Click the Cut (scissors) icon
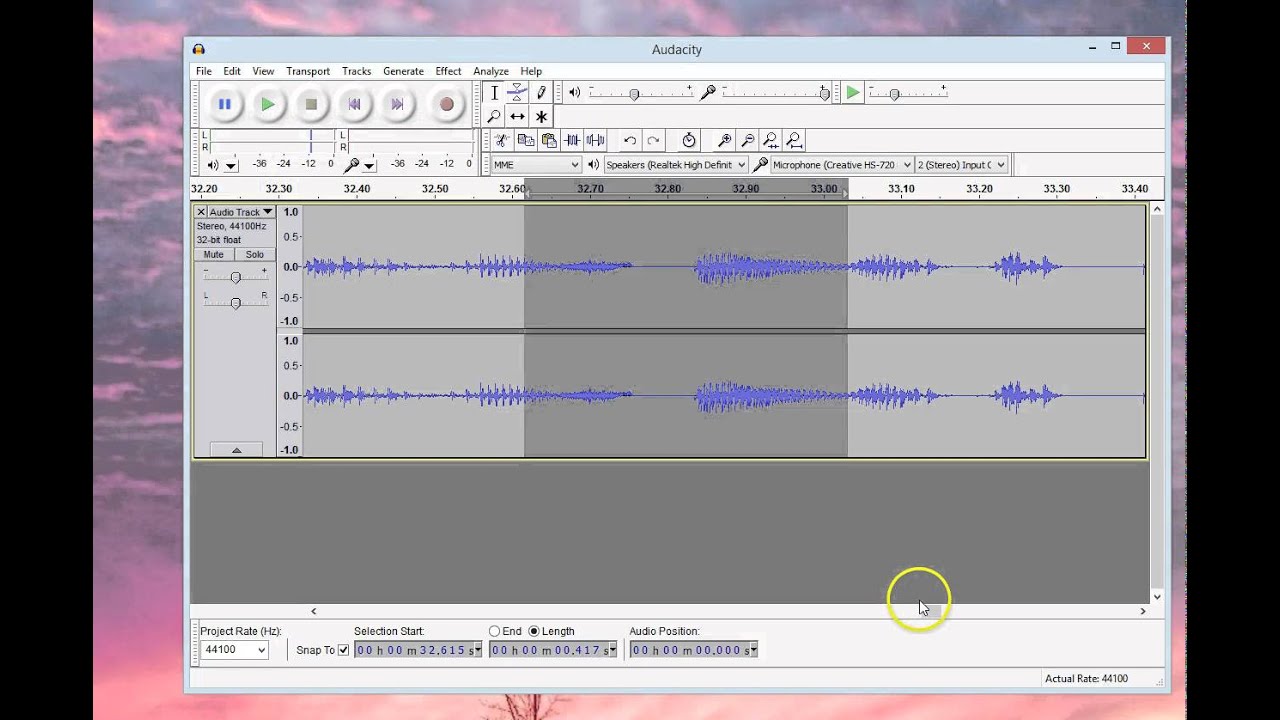This screenshot has width=1280, height=720. [502, 140]
